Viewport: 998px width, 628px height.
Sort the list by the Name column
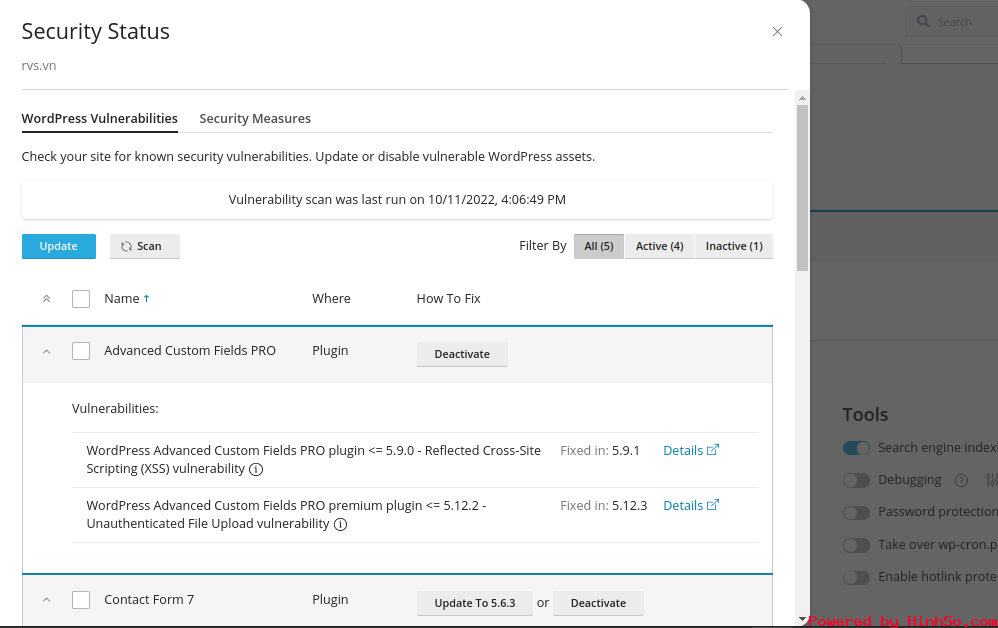click(122, 298)
